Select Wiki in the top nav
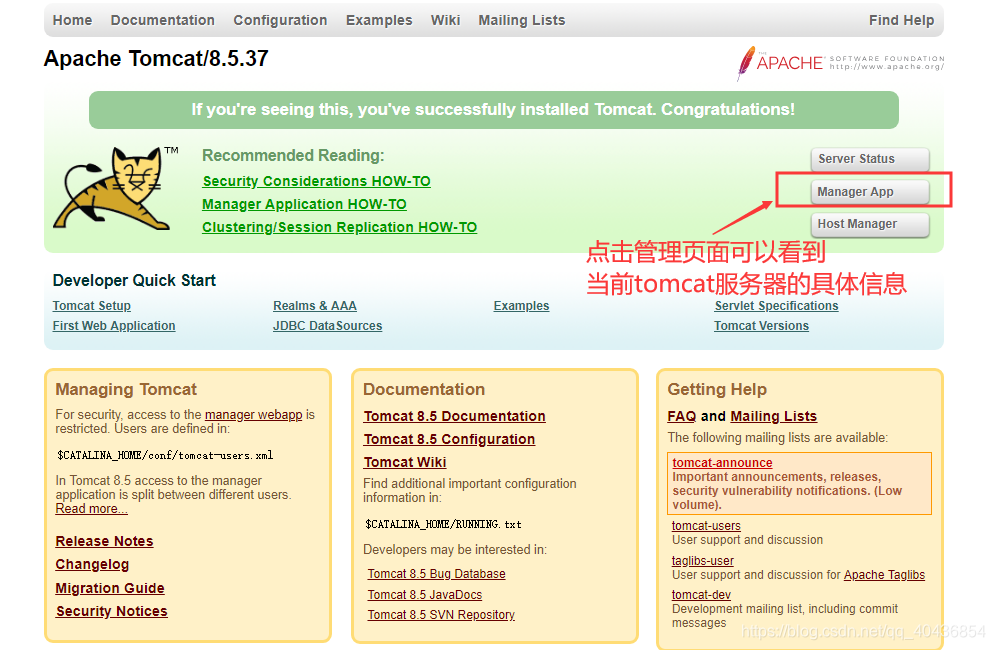995x650 pixels. [x=445, y=20]
